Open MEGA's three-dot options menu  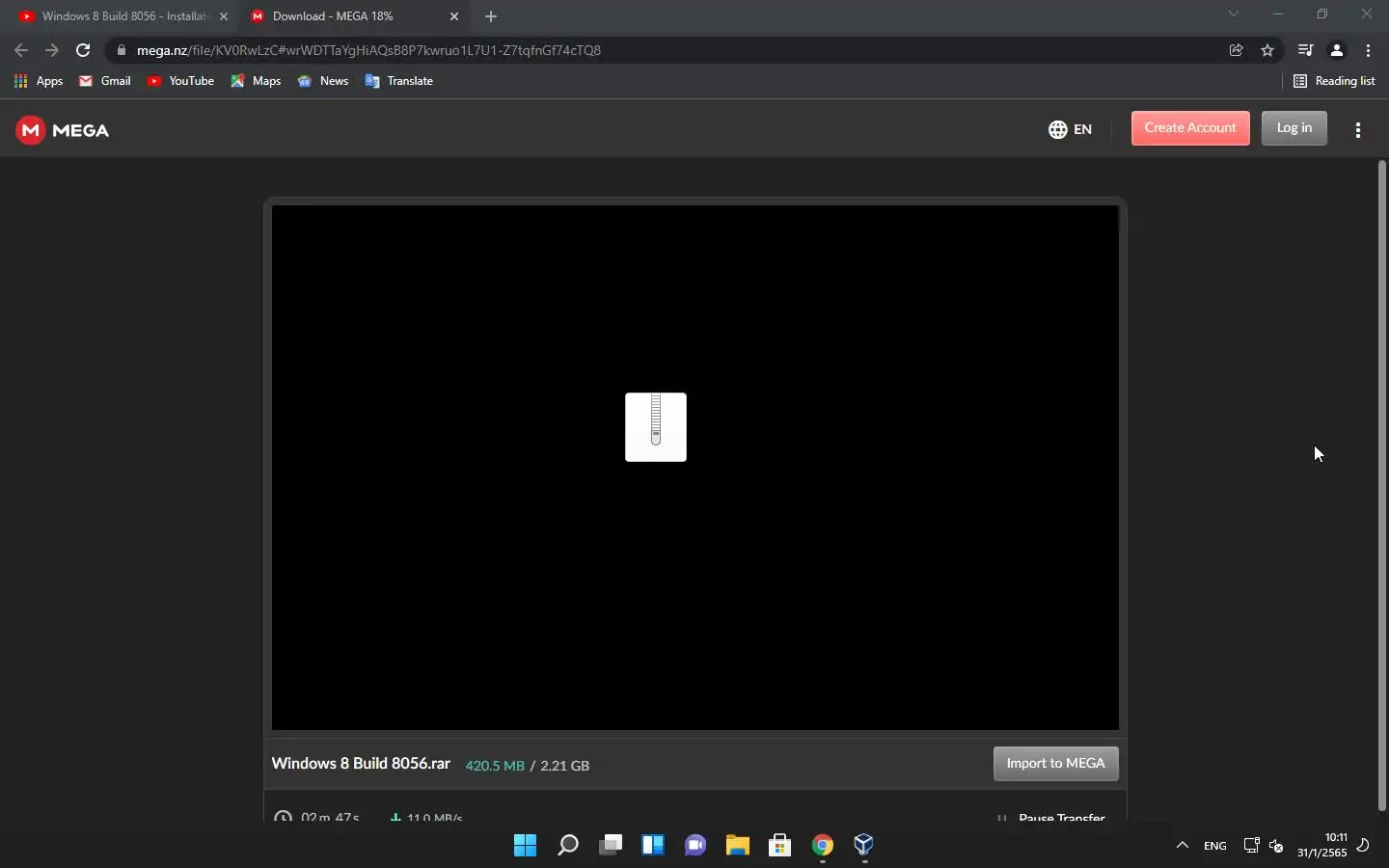1358,130
